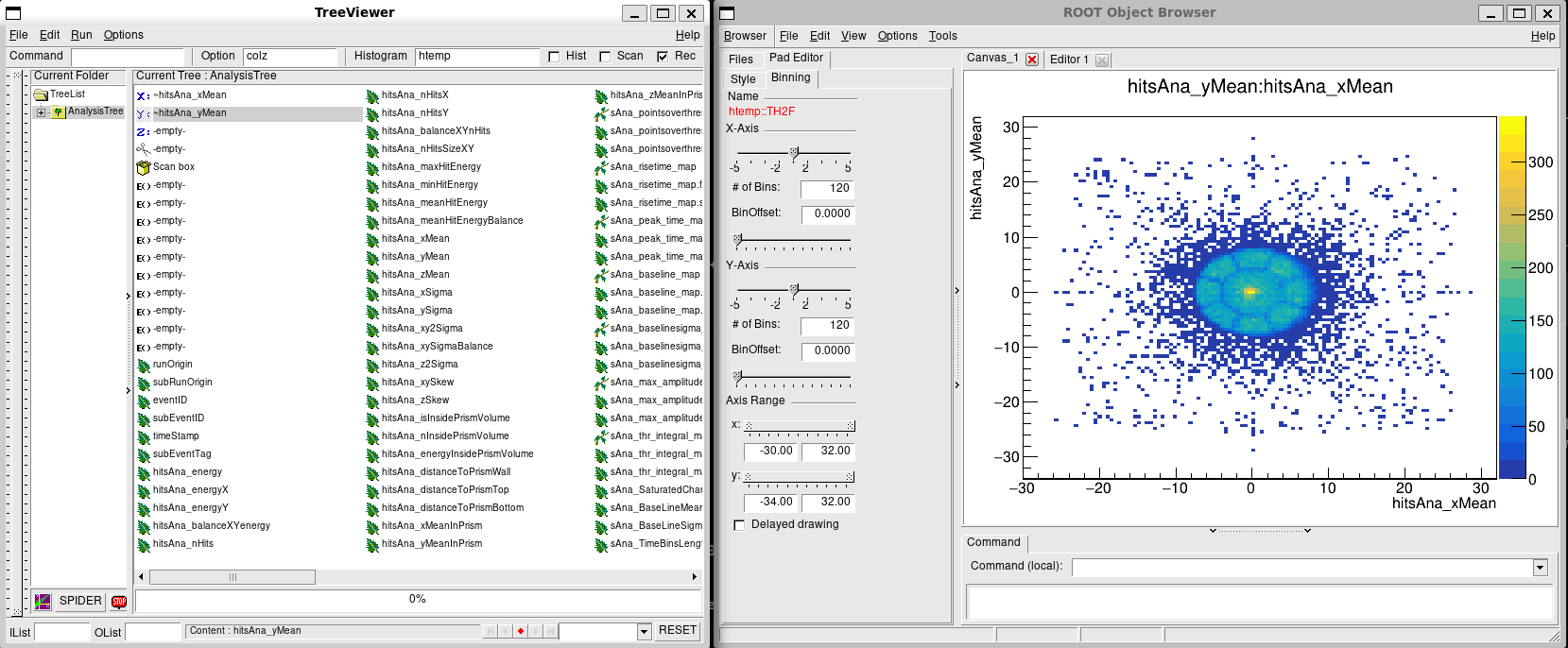Viewport: 1568px width, 648px height.
Task: Open the Command (local) combo box dropdown
Action: [1540, 568]
